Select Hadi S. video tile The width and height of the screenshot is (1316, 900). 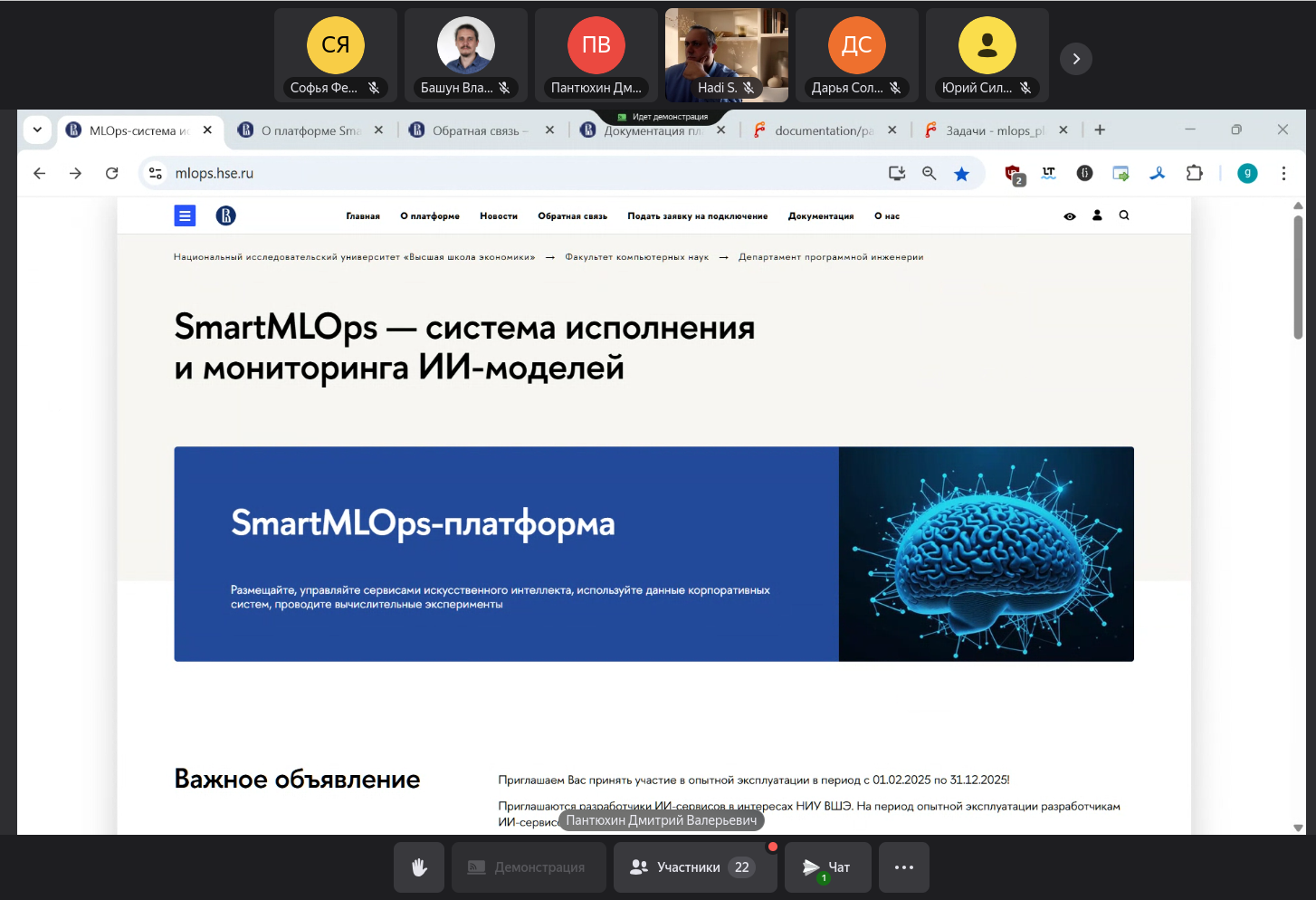(x=727, y=55)
